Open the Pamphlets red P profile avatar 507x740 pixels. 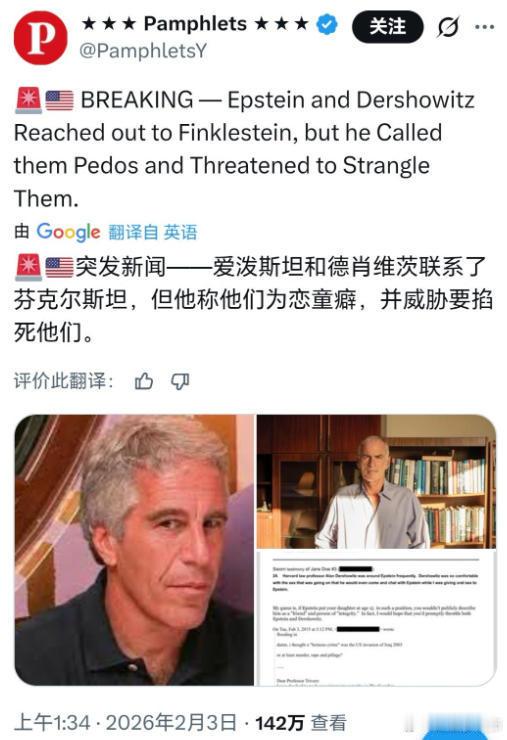[x=41, y=38]
